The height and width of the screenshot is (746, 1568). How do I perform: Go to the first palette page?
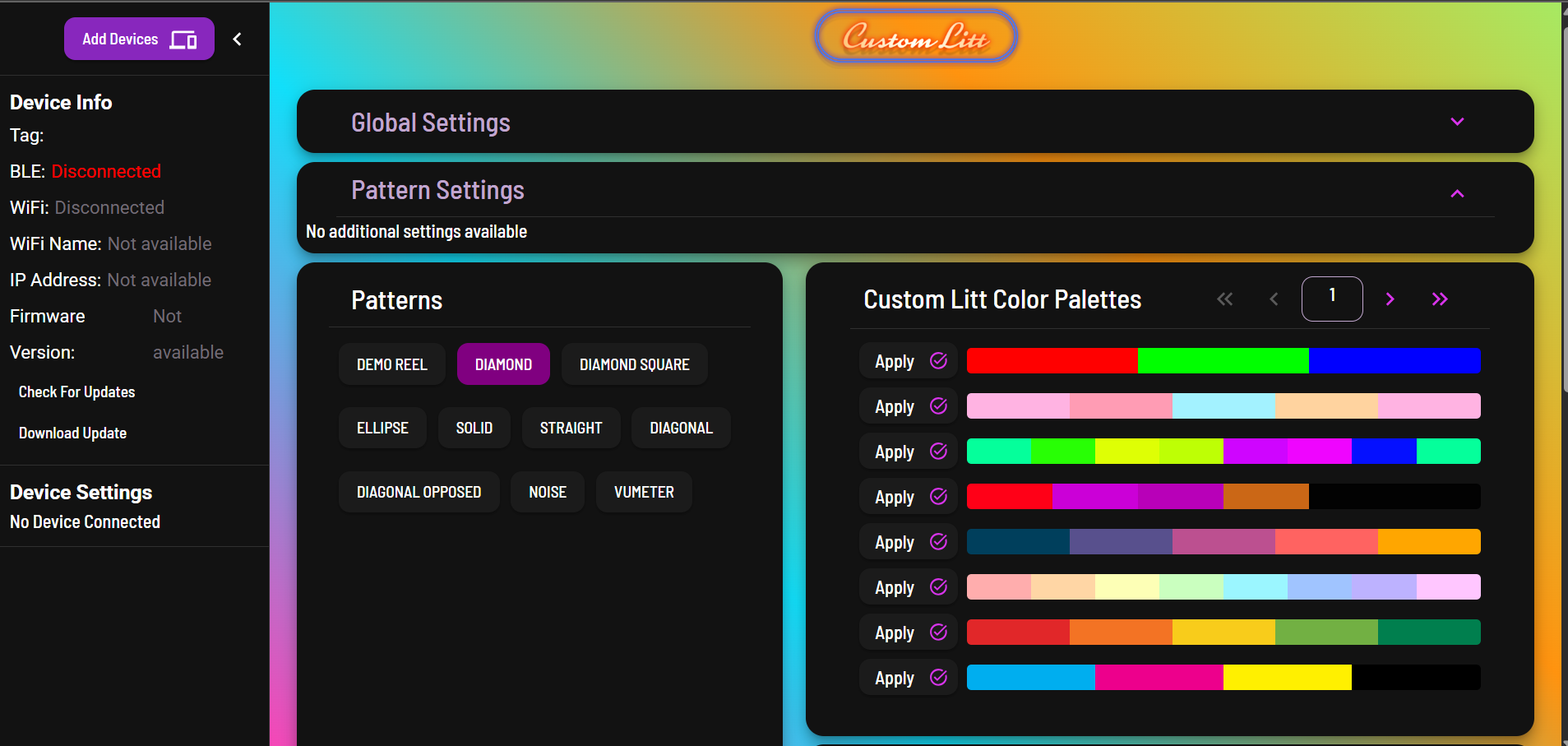pos(1224,299)
